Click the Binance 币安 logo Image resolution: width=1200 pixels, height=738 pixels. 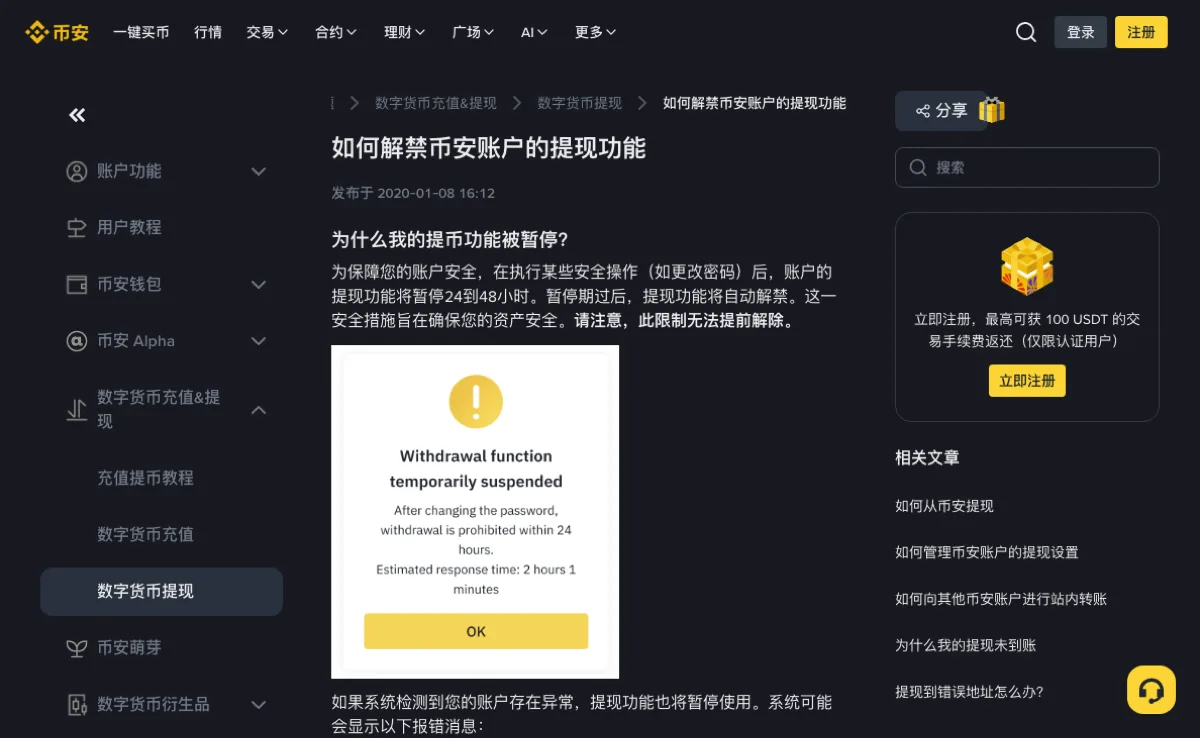coord(57,32)
